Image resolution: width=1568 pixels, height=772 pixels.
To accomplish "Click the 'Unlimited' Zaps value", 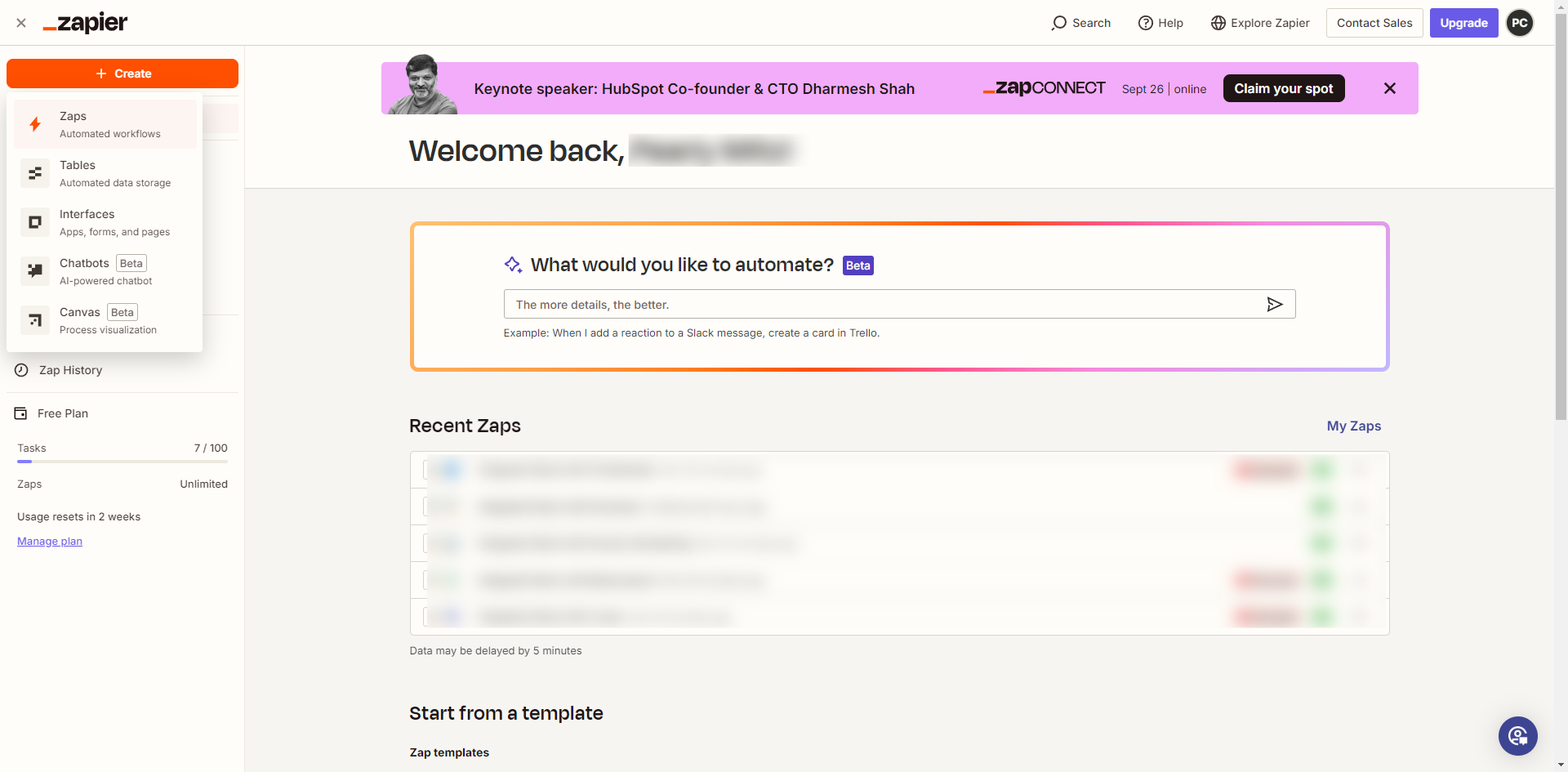I will pos(204,484).
